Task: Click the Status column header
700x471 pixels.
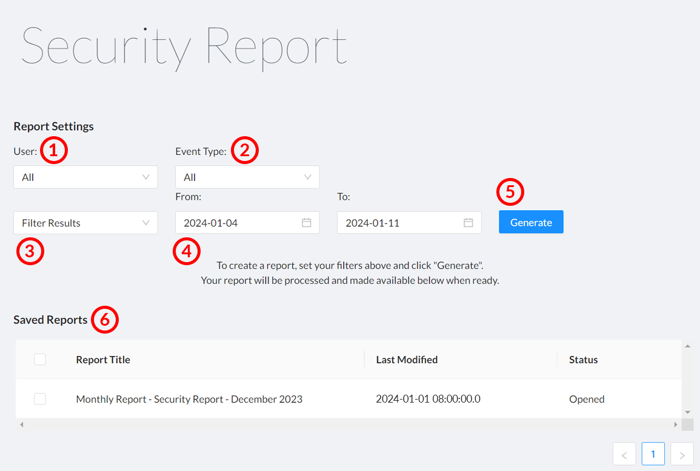Action: tap(583, 359)
